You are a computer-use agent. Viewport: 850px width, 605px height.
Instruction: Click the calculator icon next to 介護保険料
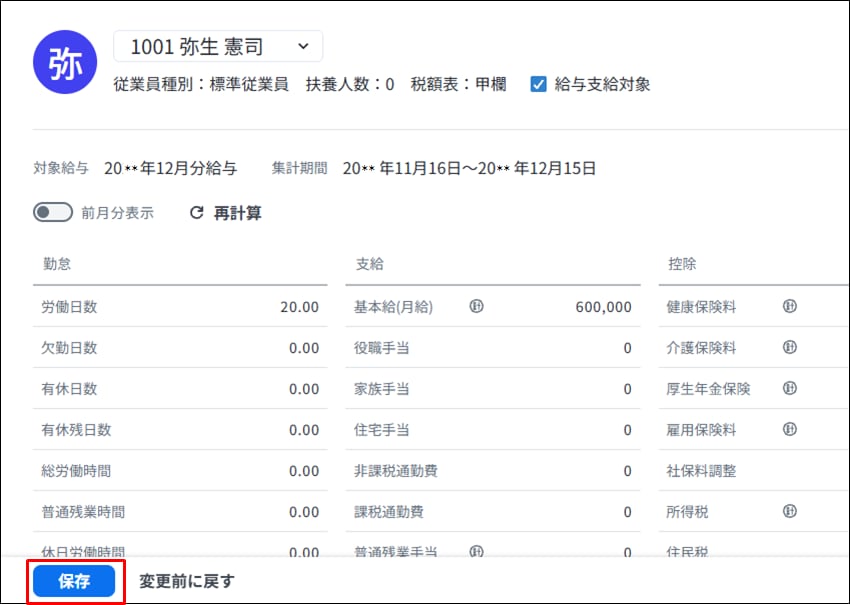789,348
